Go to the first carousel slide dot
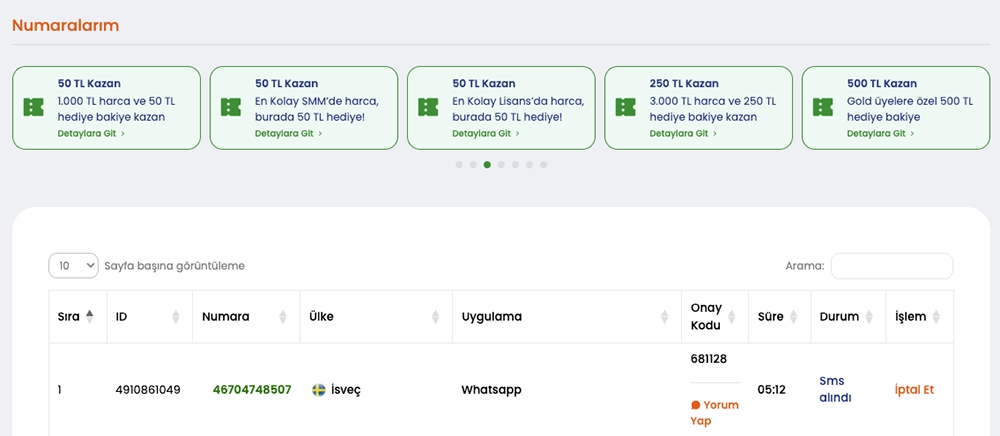This screenshot has height=436, width=1000. [459, 164]
